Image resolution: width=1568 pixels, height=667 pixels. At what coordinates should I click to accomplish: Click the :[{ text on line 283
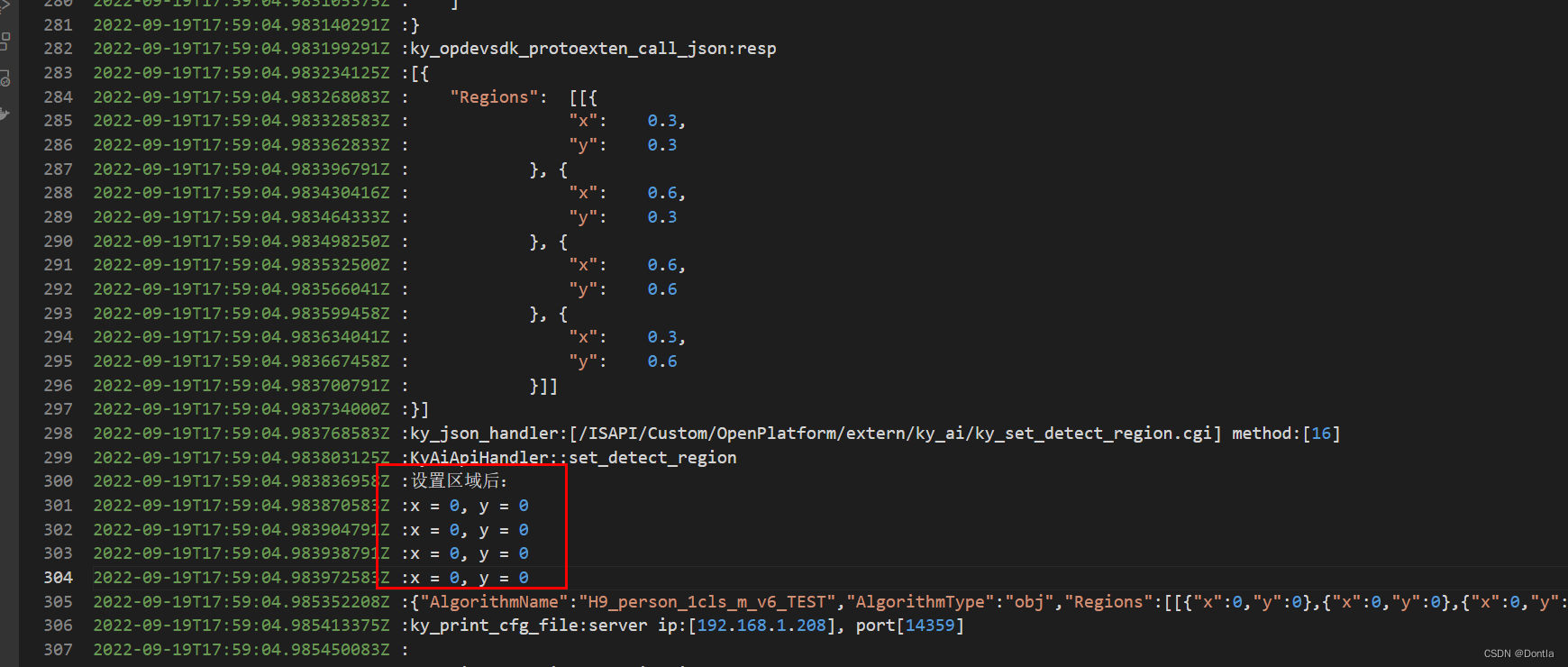(x=415, y=73)
